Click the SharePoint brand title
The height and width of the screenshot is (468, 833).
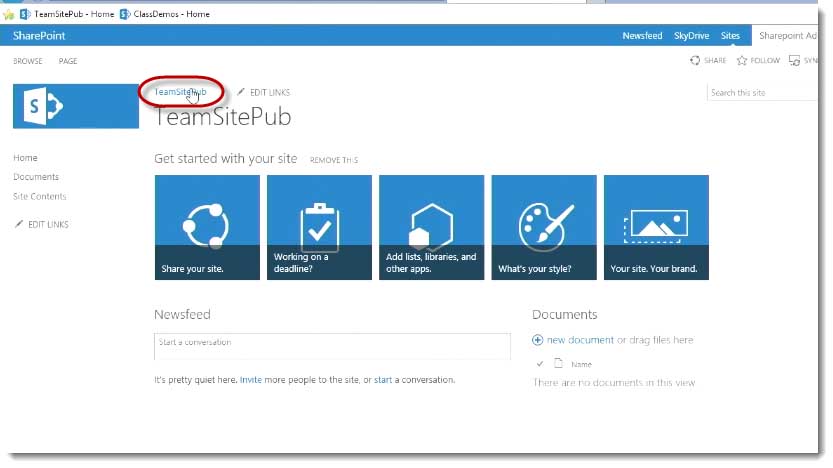pos(39,36)
